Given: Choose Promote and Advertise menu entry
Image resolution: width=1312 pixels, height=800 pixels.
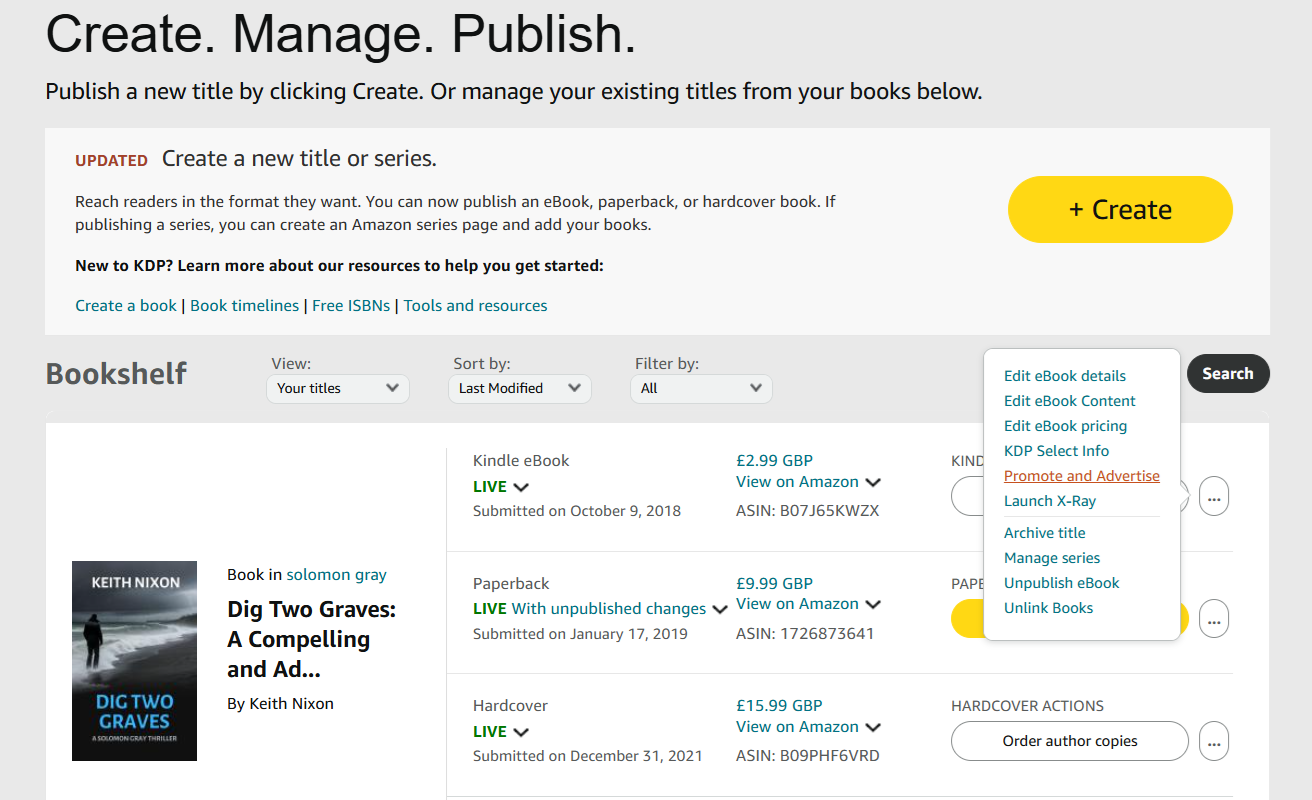Looking at the screenshot, I should (x=1081, y=476).
